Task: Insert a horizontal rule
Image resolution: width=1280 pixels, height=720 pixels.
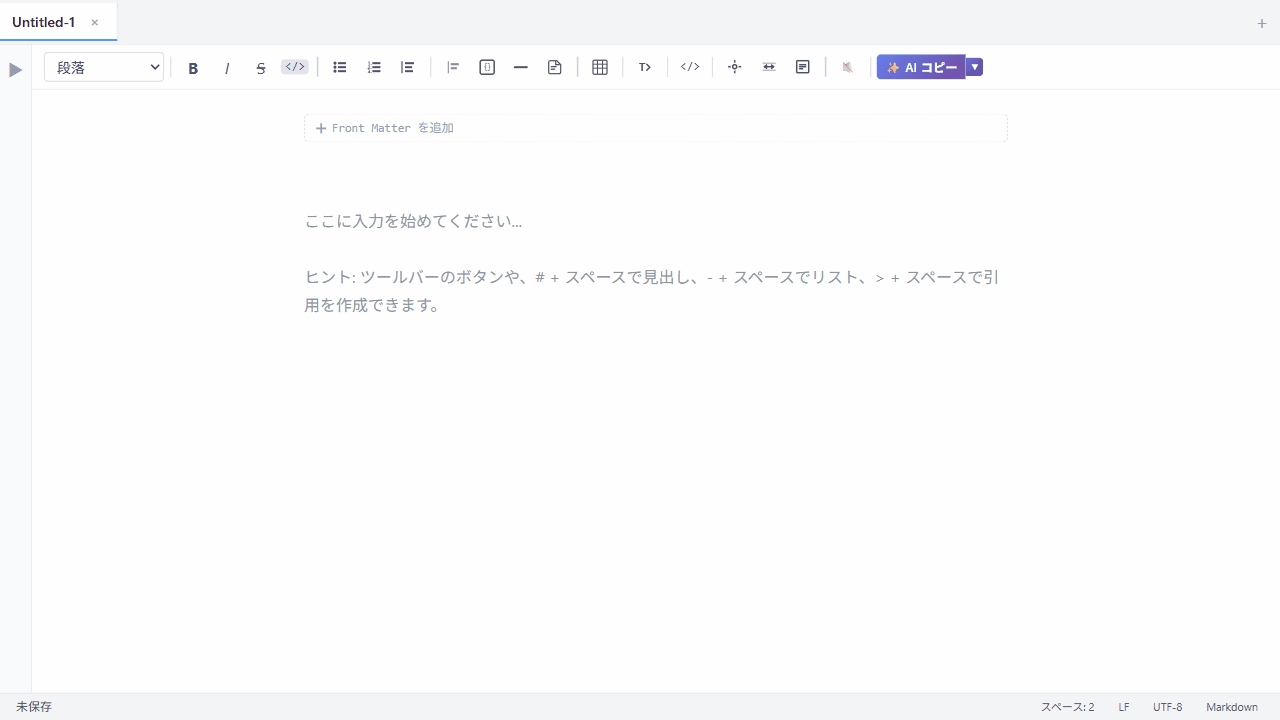Action: 520,67
